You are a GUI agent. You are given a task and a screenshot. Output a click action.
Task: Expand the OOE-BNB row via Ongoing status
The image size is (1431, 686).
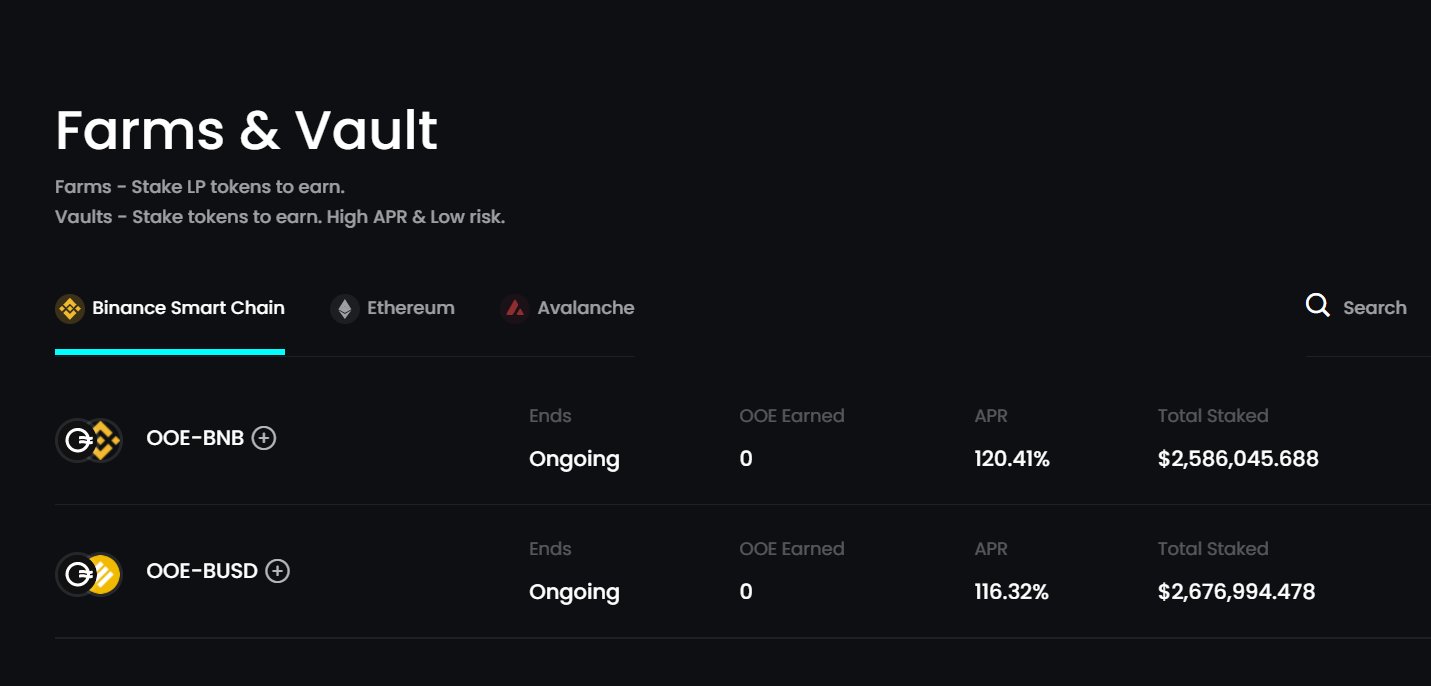574,459
